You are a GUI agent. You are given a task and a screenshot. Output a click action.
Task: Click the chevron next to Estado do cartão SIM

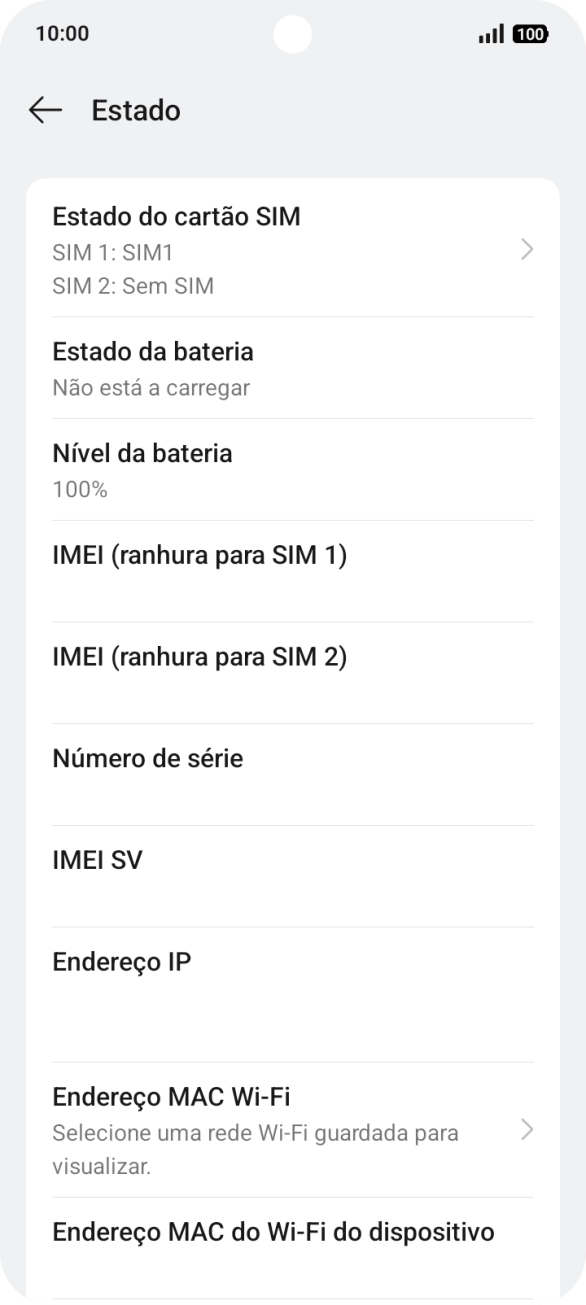click(x=527, y=249)
